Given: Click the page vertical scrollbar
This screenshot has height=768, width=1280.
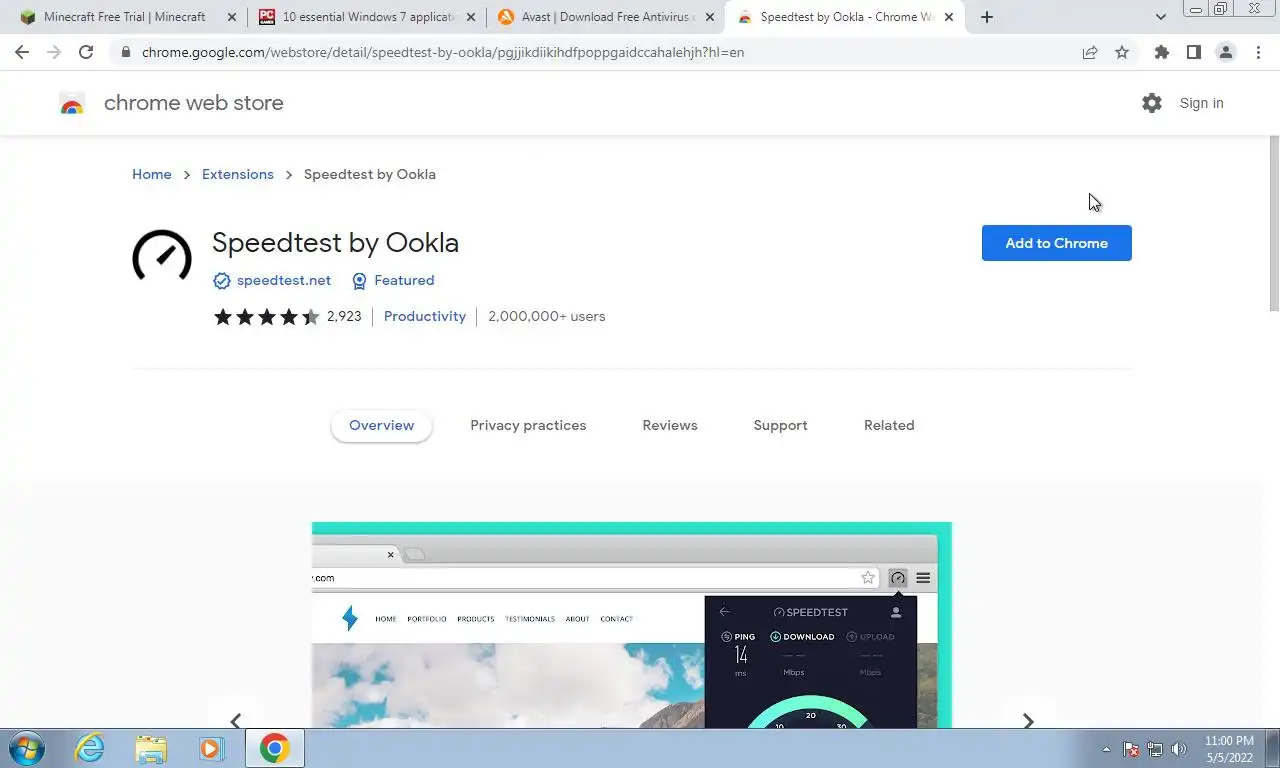Looking at the screenshot, I should 1274,225.
